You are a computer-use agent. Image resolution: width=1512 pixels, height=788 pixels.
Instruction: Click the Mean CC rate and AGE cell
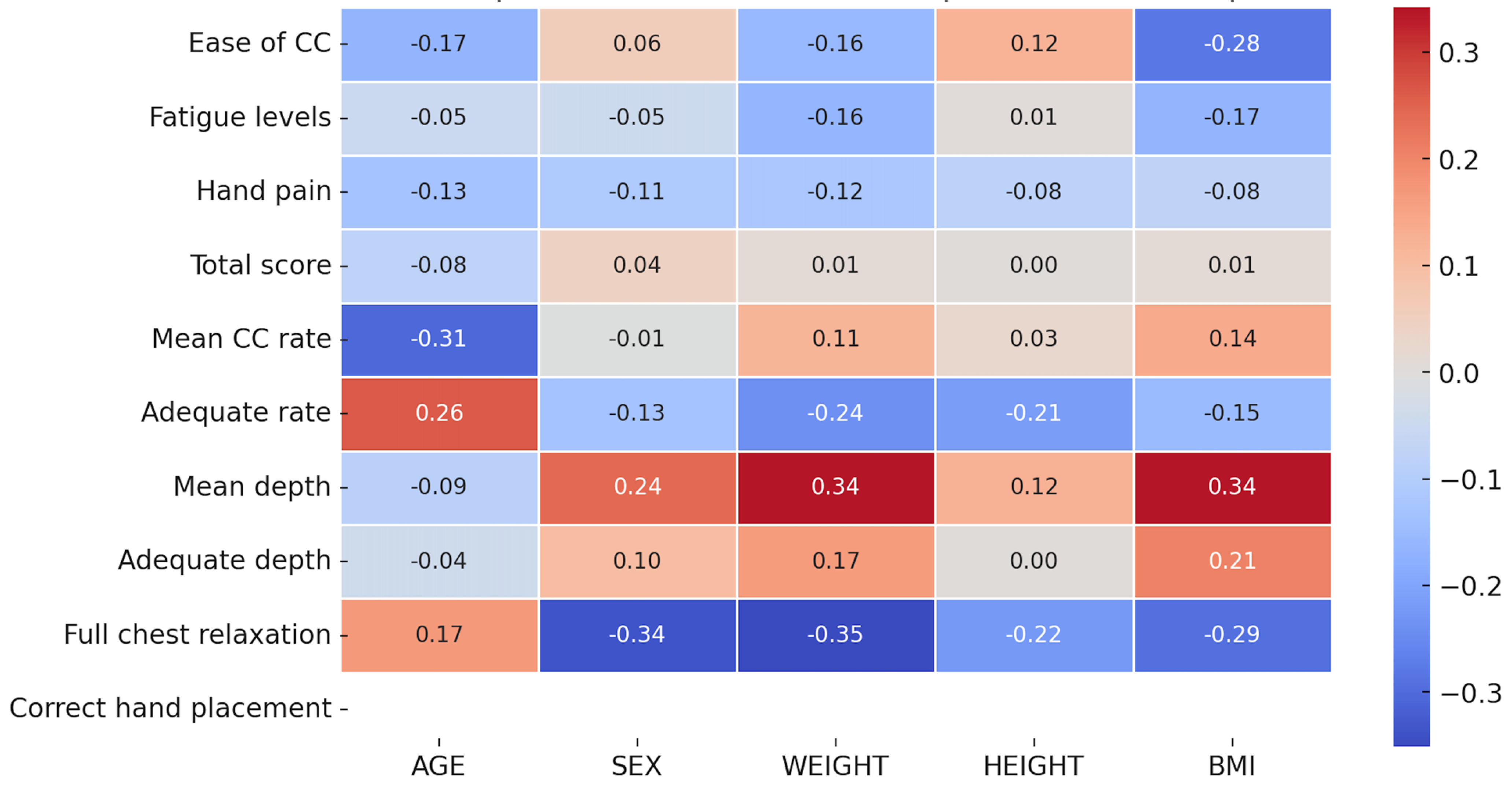click(x=439, y=339)
